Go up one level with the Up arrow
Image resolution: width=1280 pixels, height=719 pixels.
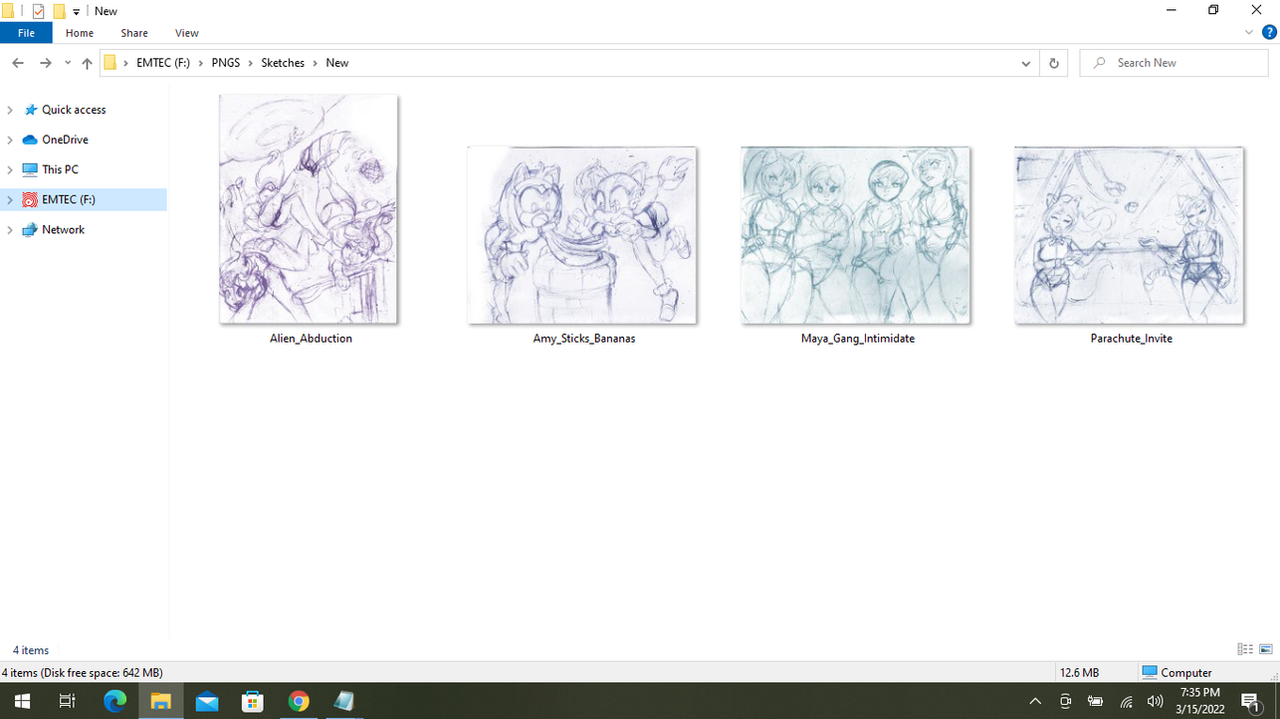click(87, 63)
